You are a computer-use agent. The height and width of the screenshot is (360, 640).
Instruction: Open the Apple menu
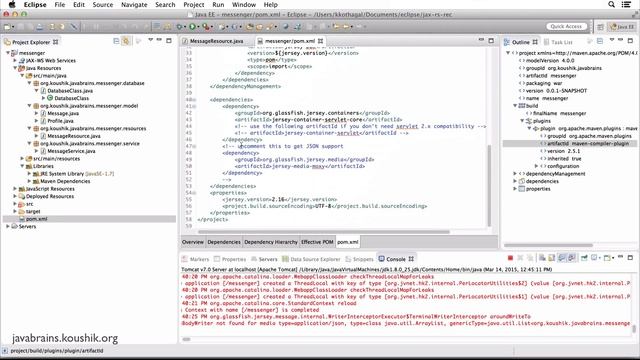point(12,4)
